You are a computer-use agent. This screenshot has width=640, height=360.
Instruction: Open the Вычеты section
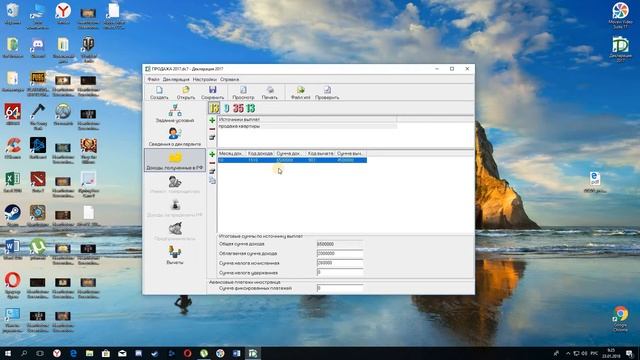click(175, 255)
